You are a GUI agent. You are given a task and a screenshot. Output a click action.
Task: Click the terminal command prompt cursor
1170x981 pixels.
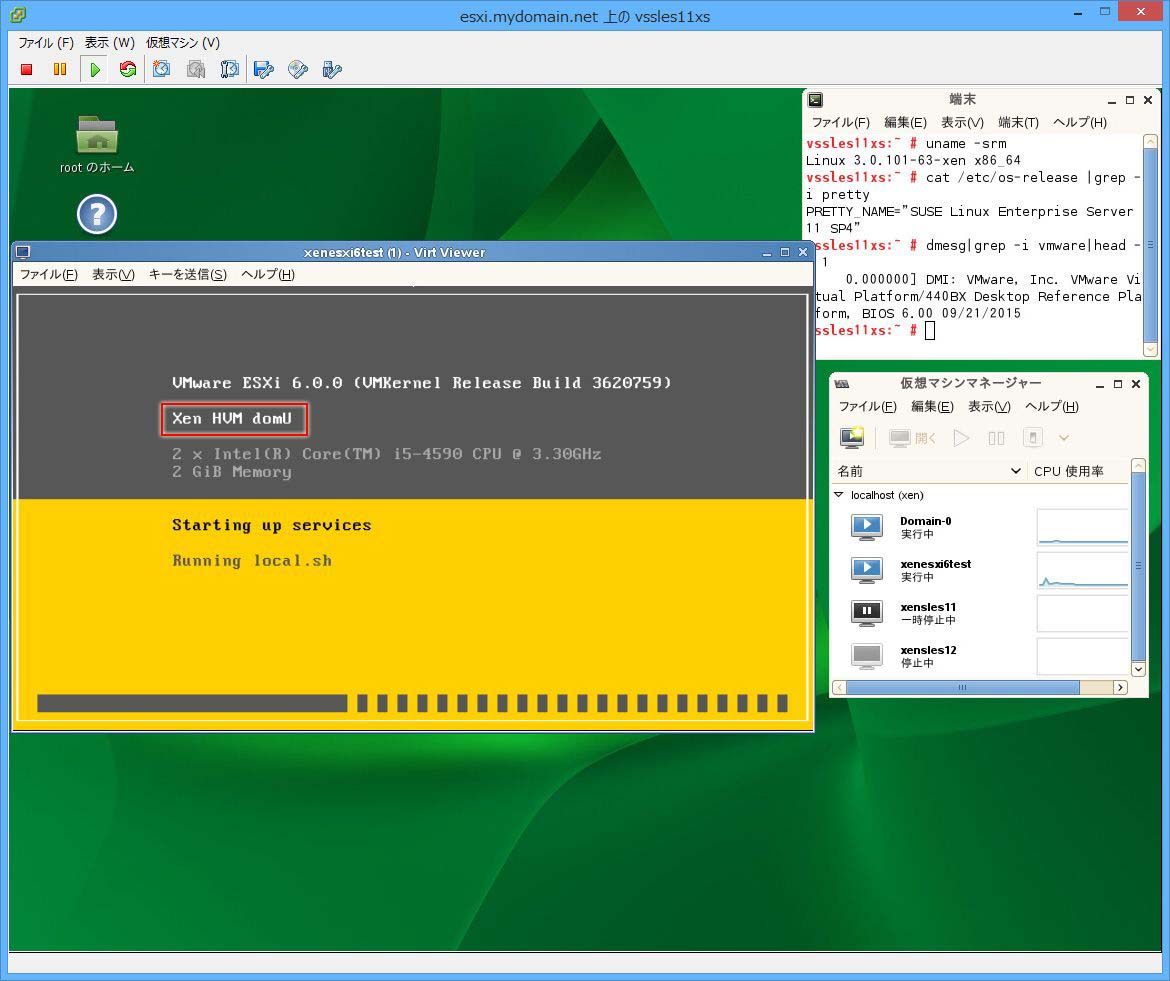(x=930, y=330)
